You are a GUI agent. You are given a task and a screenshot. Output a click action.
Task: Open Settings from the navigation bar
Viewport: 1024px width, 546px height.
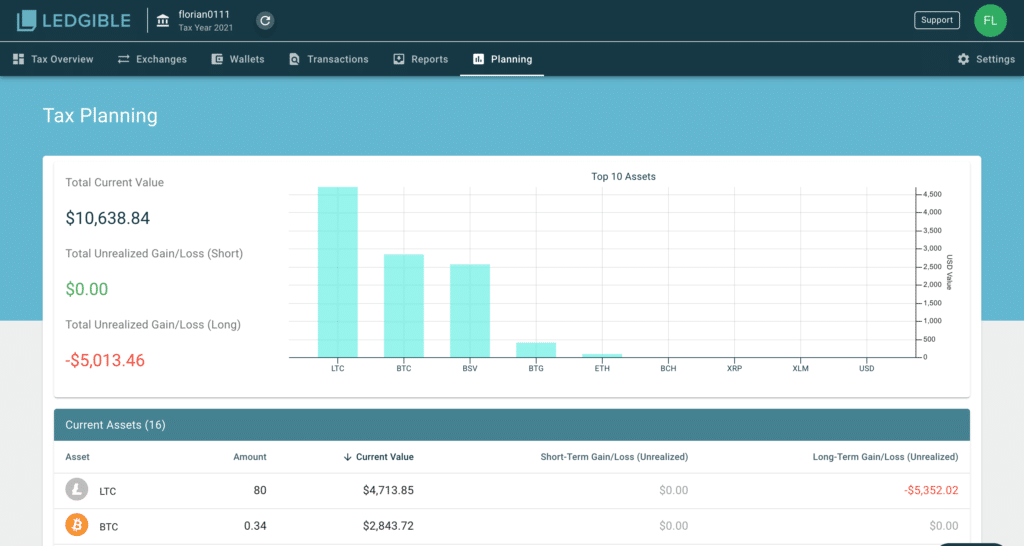coord(986,59)
